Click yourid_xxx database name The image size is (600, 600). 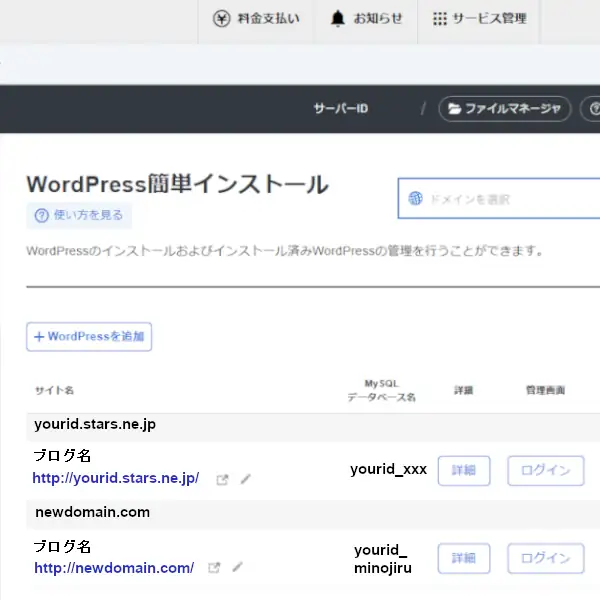pyautogui.click(x=388, y=469)
